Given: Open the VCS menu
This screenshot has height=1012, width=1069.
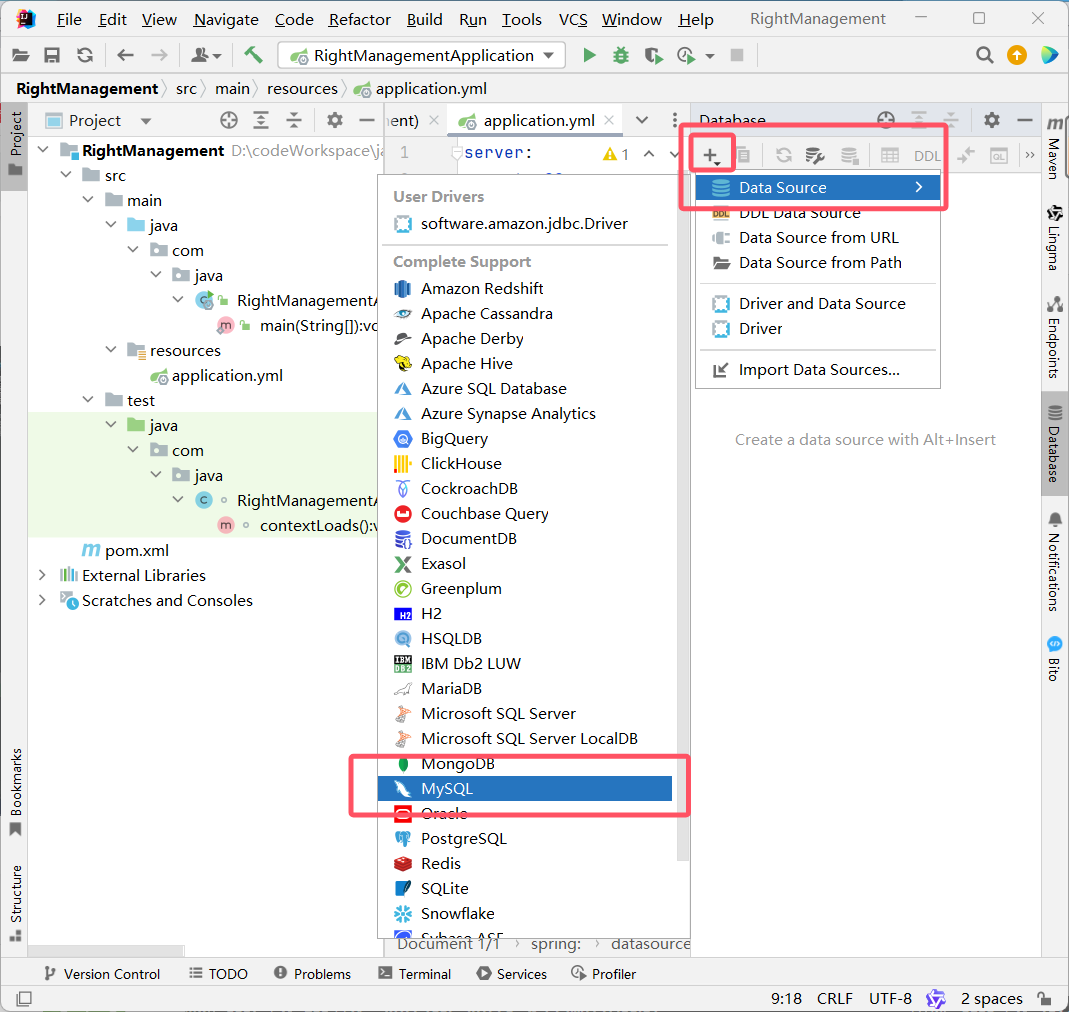Looking at the screenshot, I should 573,20.
